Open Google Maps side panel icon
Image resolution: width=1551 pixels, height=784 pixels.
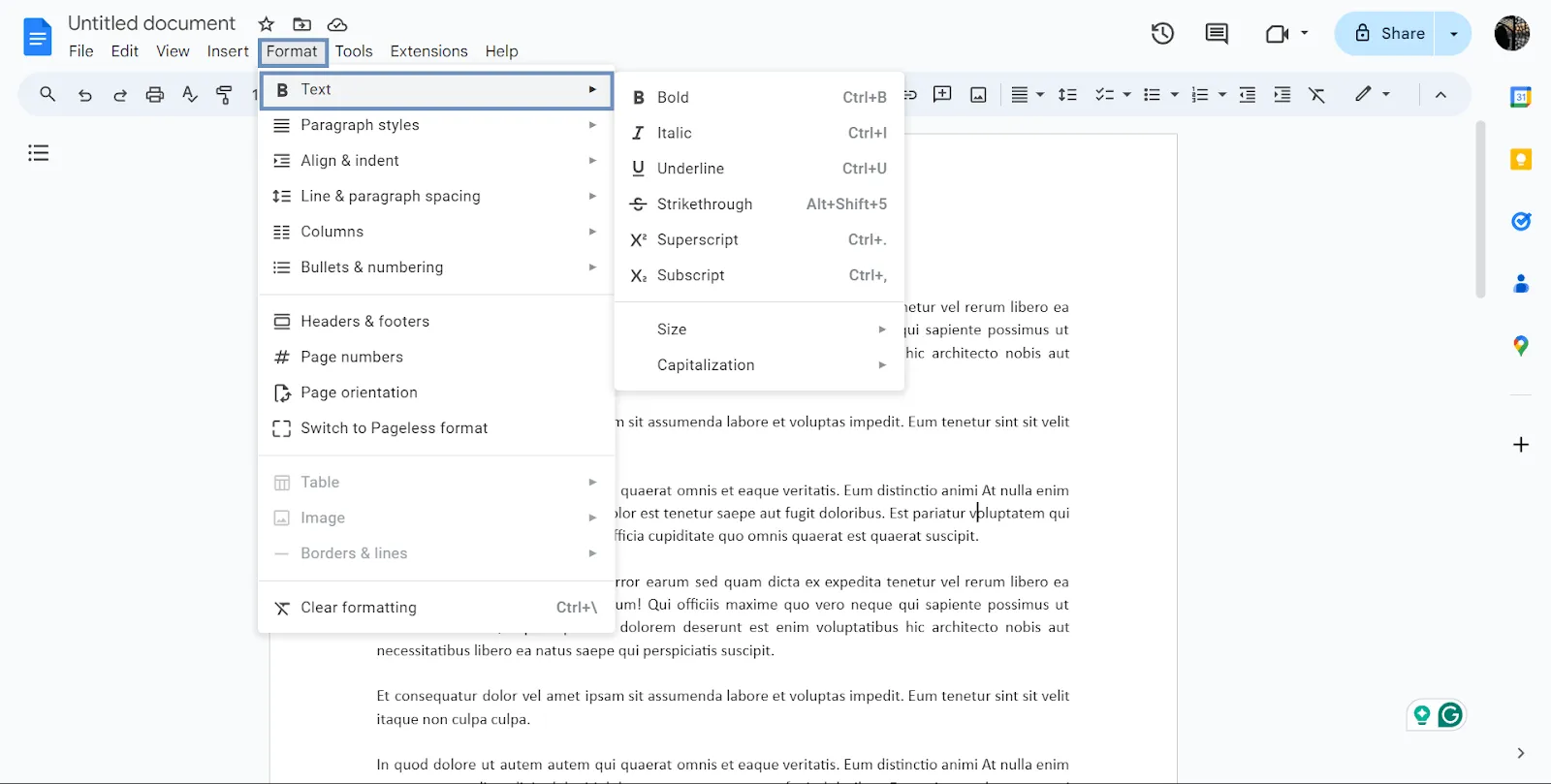click(x=1521, y=345)
